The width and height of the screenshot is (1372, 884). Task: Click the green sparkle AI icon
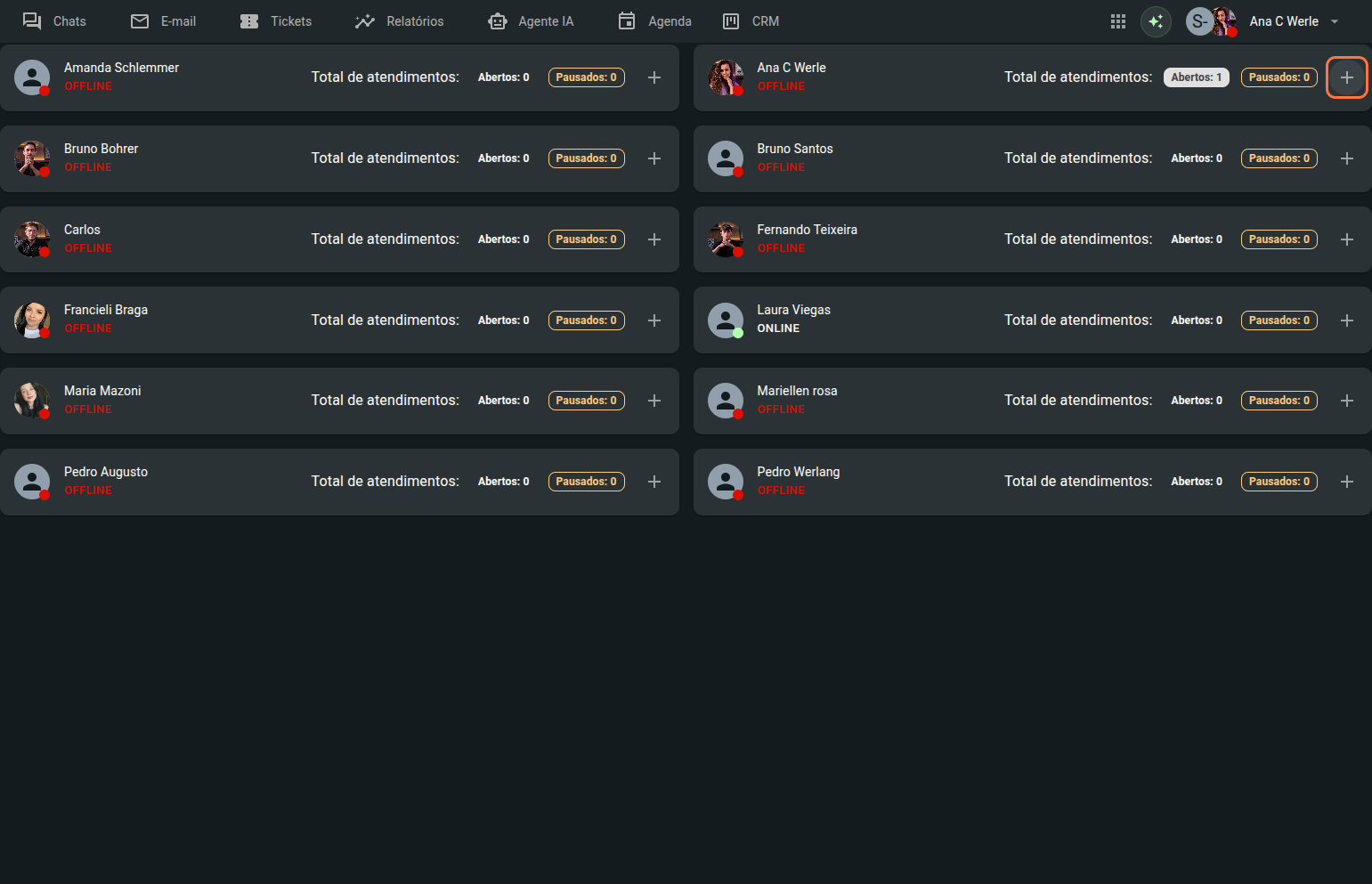(1156, 21)
